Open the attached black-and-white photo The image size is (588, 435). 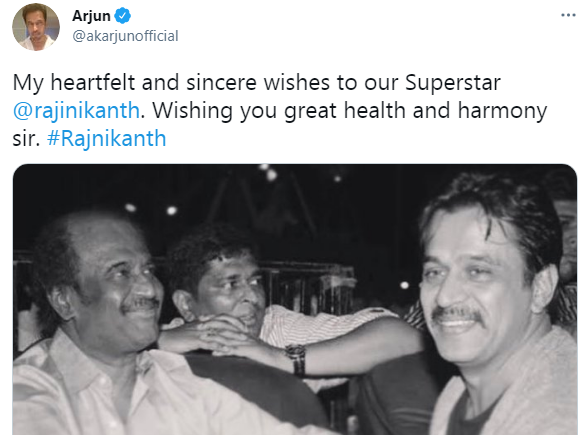click(295, 299)
